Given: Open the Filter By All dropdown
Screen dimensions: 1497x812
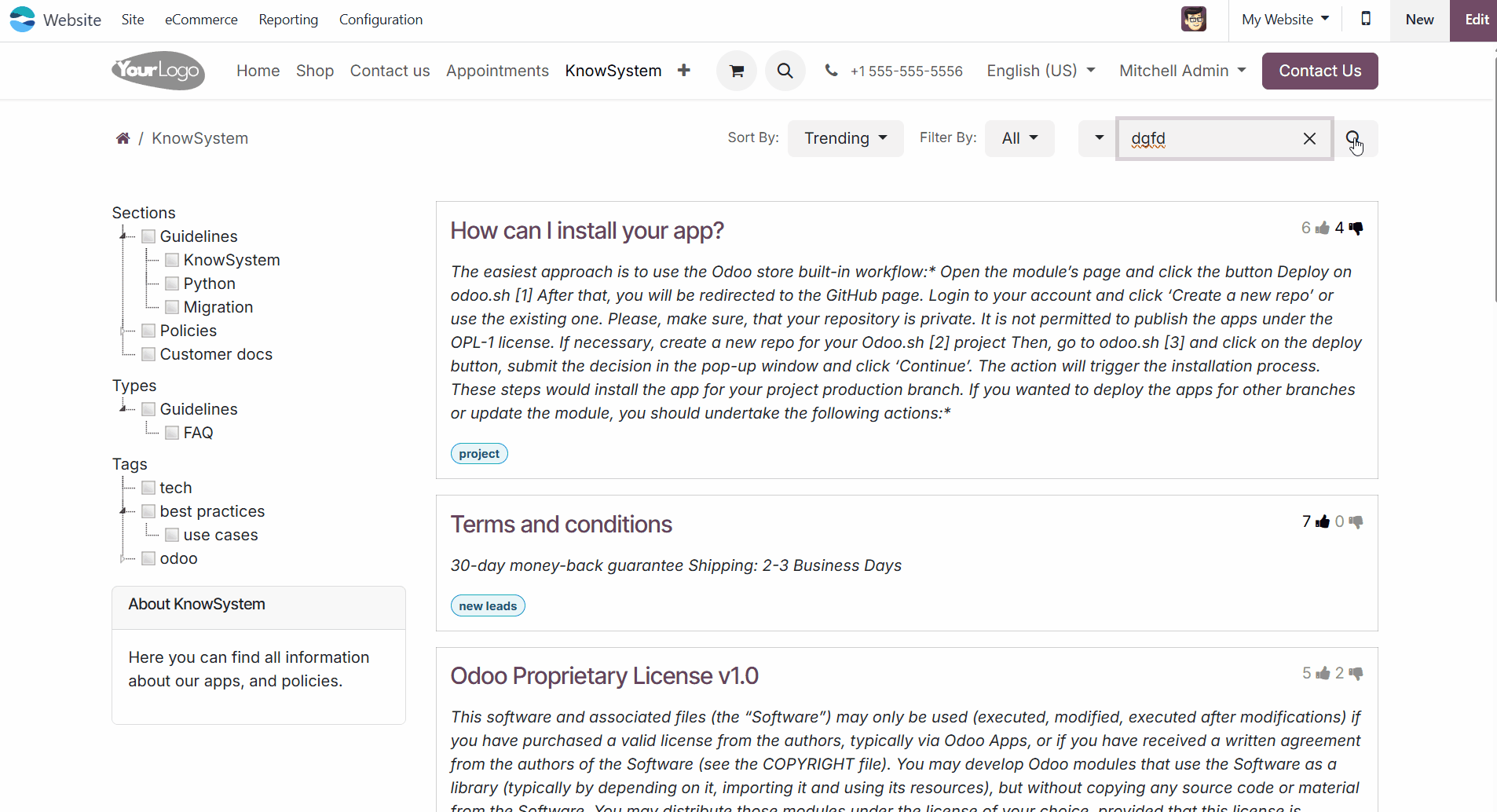Looking at the screenshot, I should coord(1019,138).
